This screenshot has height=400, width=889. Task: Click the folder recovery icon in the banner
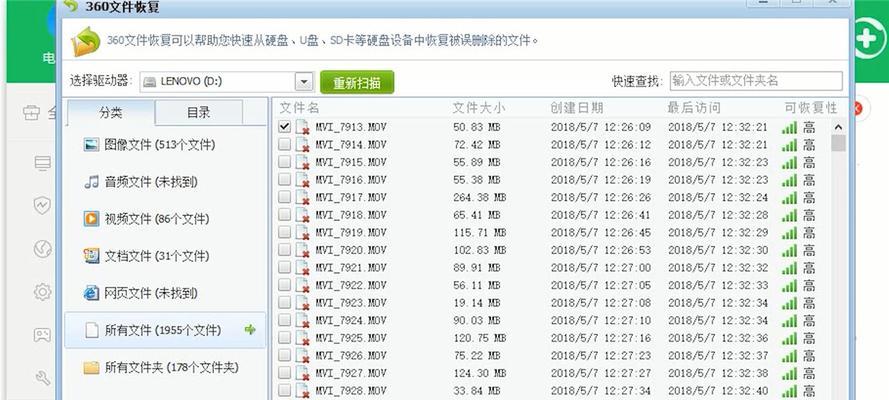pos(86,41)
